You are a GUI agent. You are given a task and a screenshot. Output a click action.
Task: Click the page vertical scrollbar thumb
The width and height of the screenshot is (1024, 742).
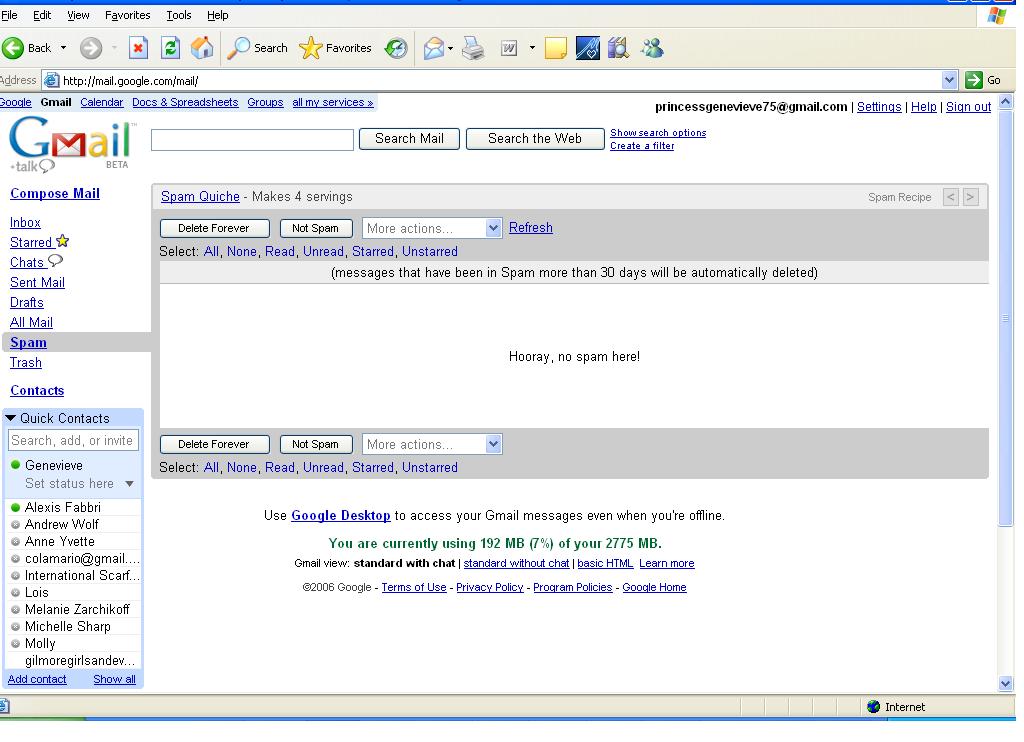pos(1006,318)
